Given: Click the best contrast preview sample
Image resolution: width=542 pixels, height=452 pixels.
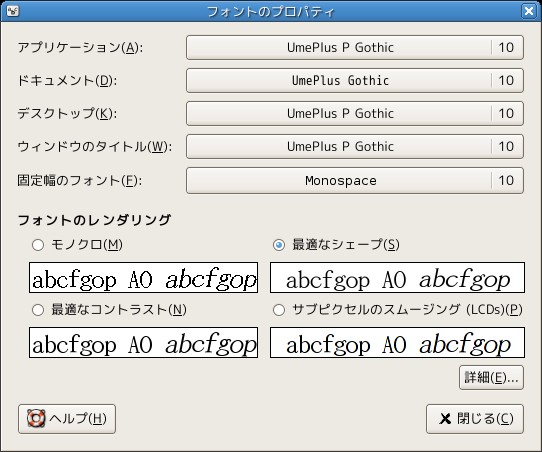Looking at the screenshot, I should (143, 342).
